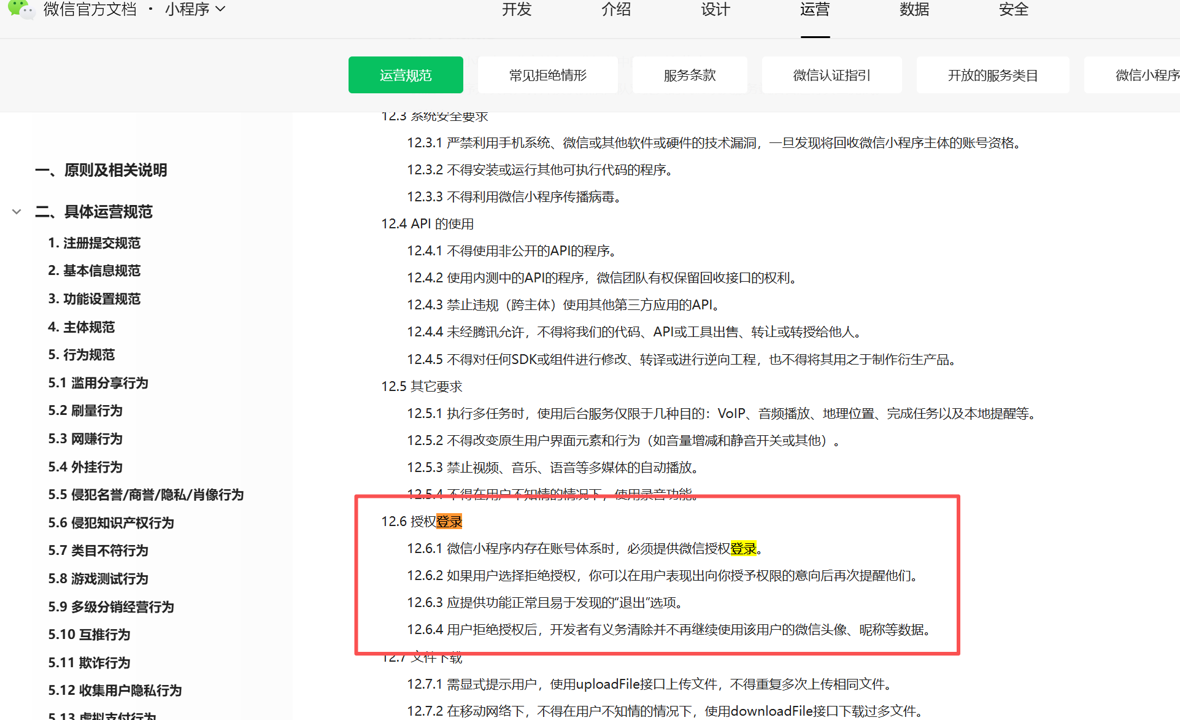This screenshot has height=720, width=1180.
Task: Click line 12.6.3 about “退出”选项
Action: [546, 603]
